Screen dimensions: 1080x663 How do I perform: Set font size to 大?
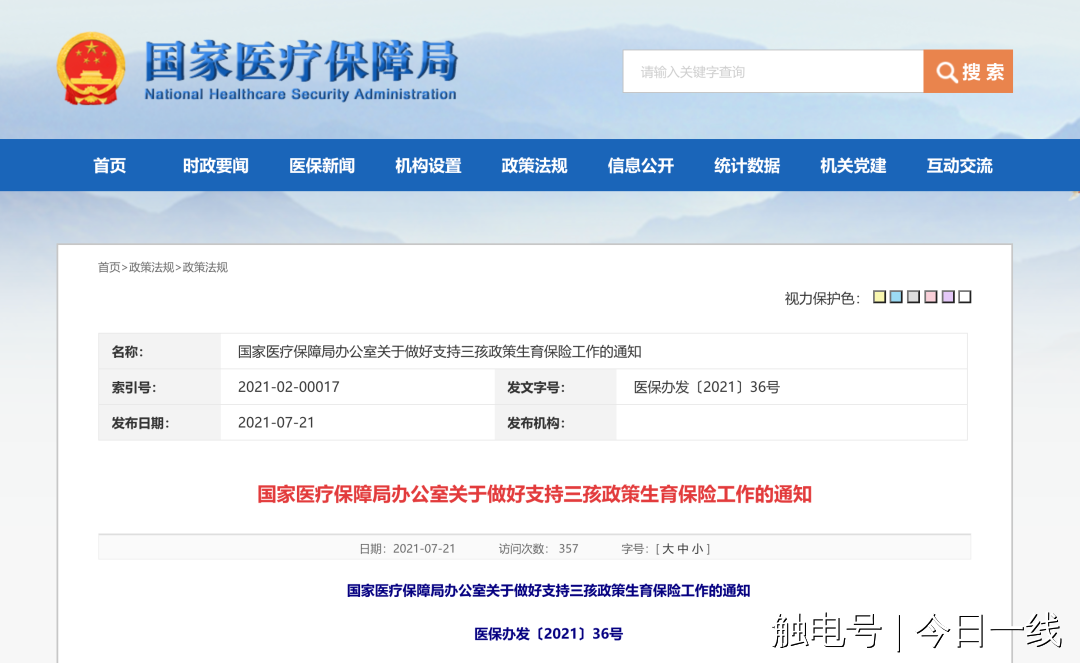coord(667,549)
